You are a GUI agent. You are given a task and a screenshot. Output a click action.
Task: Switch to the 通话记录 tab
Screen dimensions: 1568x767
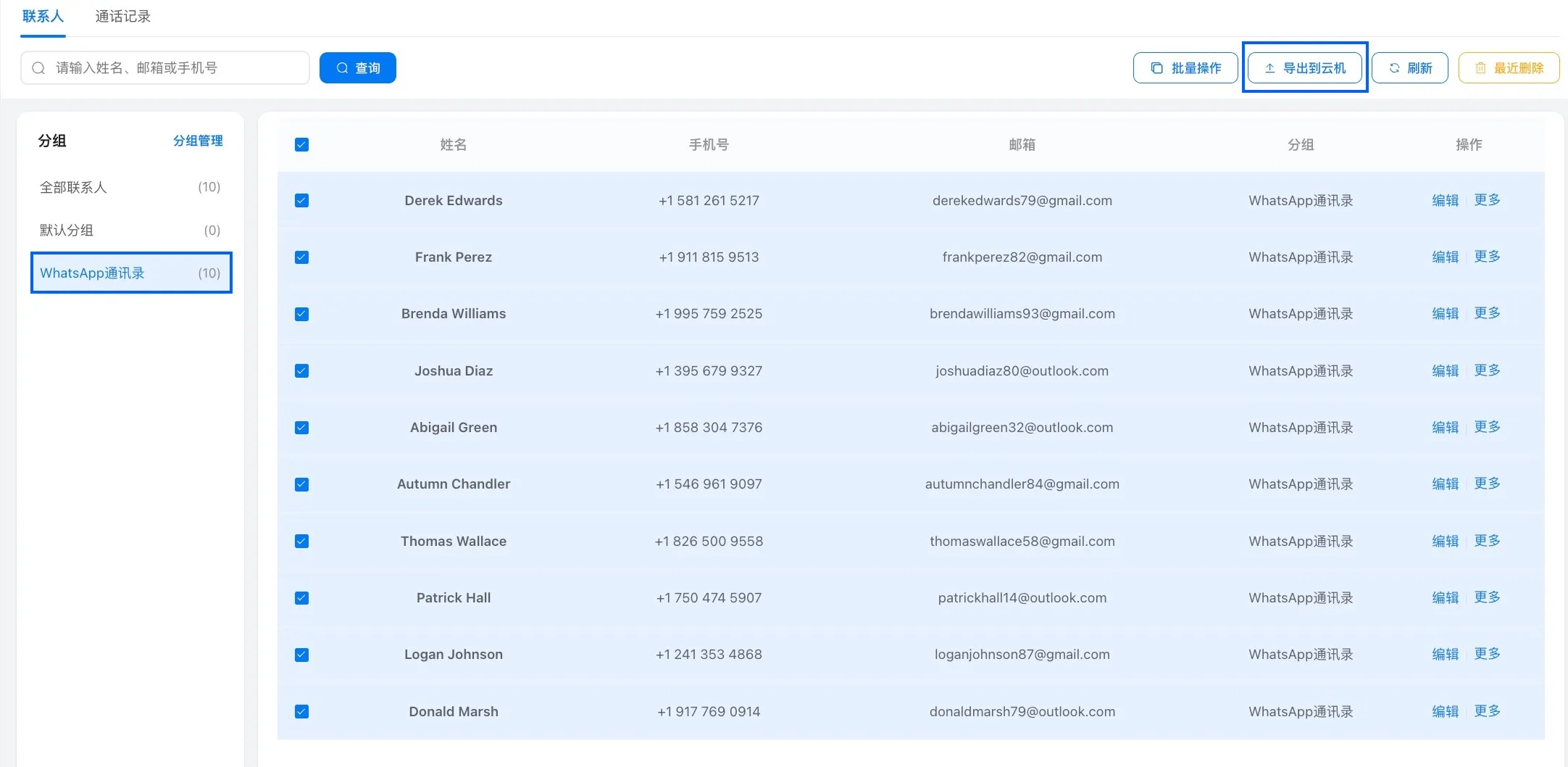coord(122,17)
